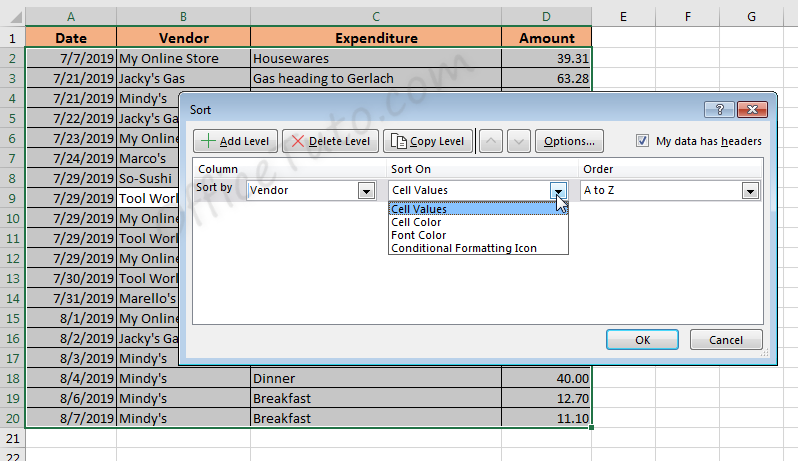Toggle My data has headers checkbox
The height and width of the screenshot is (461, 798).
642,141
